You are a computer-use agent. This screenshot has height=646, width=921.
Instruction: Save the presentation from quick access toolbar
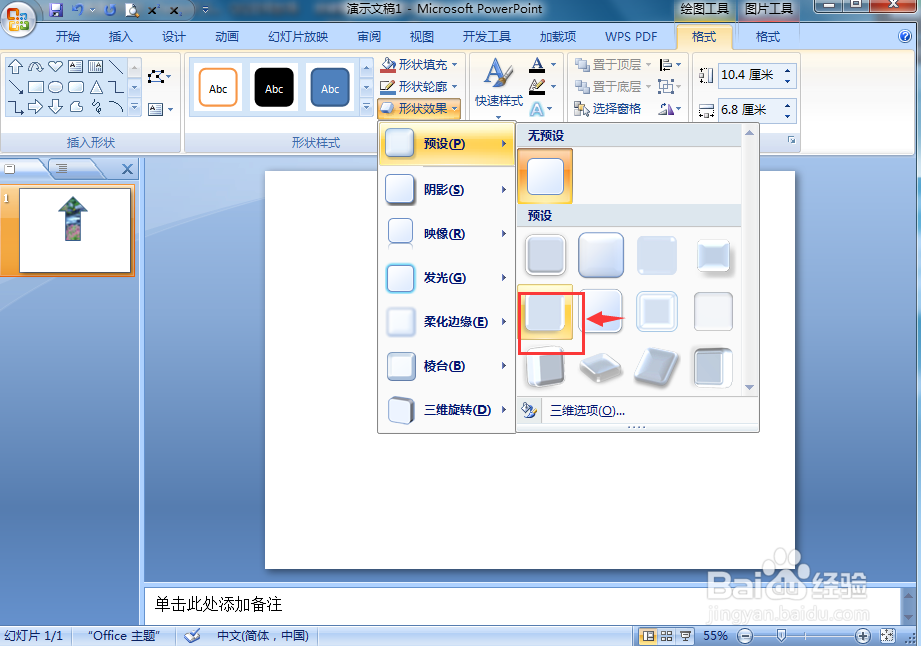point(56,10)
